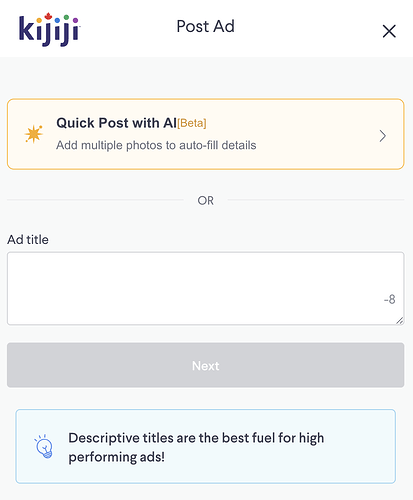Click 'Add multiple photos to auto-fill details' text
This screenshot has width=413, height=500.
pyautogui.click(x=156, y=145)
